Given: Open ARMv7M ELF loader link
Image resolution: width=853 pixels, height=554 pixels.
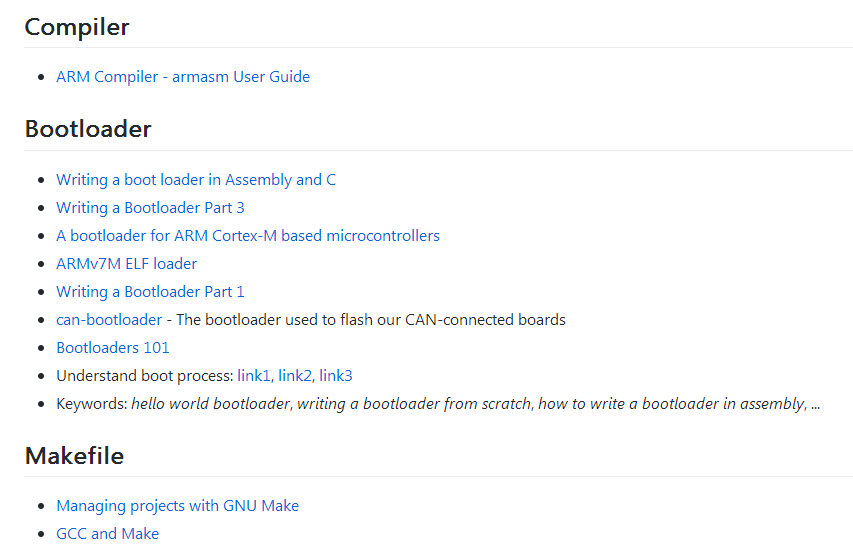Looking at the screenshot, I should point(126,264).
